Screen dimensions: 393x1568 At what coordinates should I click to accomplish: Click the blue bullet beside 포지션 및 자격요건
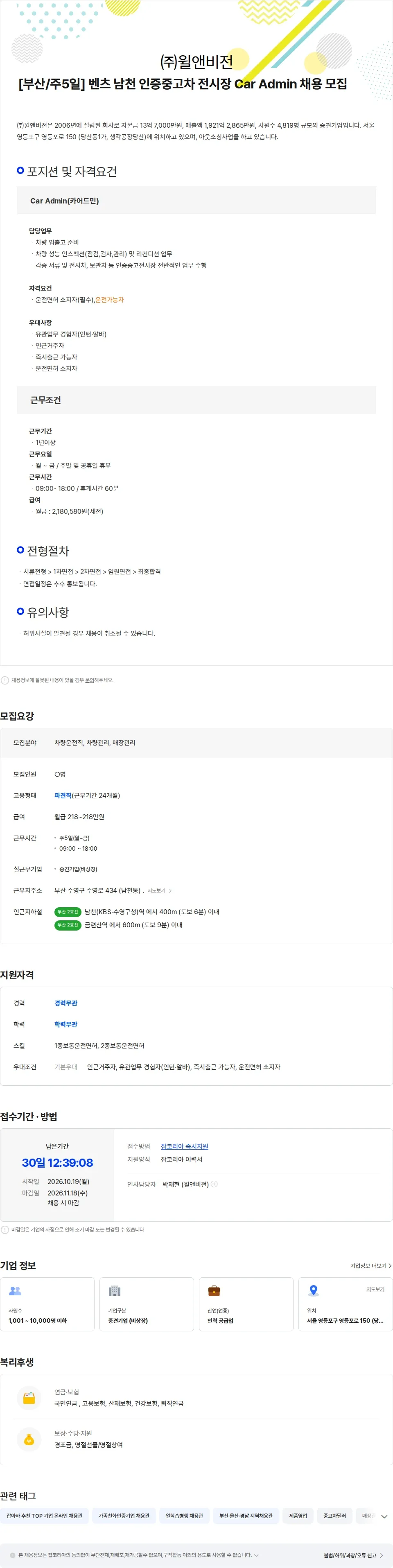click(x=20, y=170)
